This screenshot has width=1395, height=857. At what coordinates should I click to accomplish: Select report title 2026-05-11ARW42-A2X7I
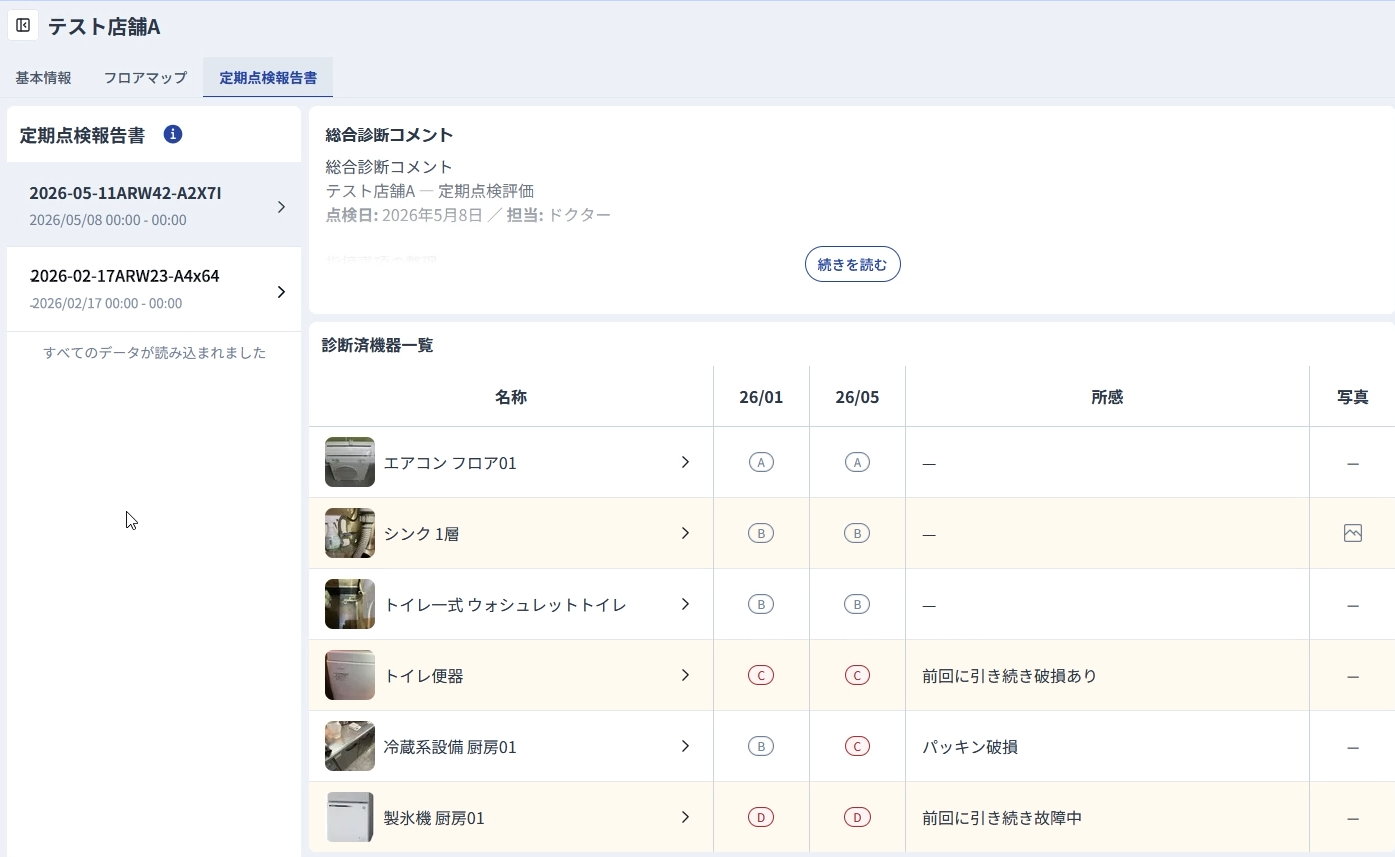(x=125, y=193)
